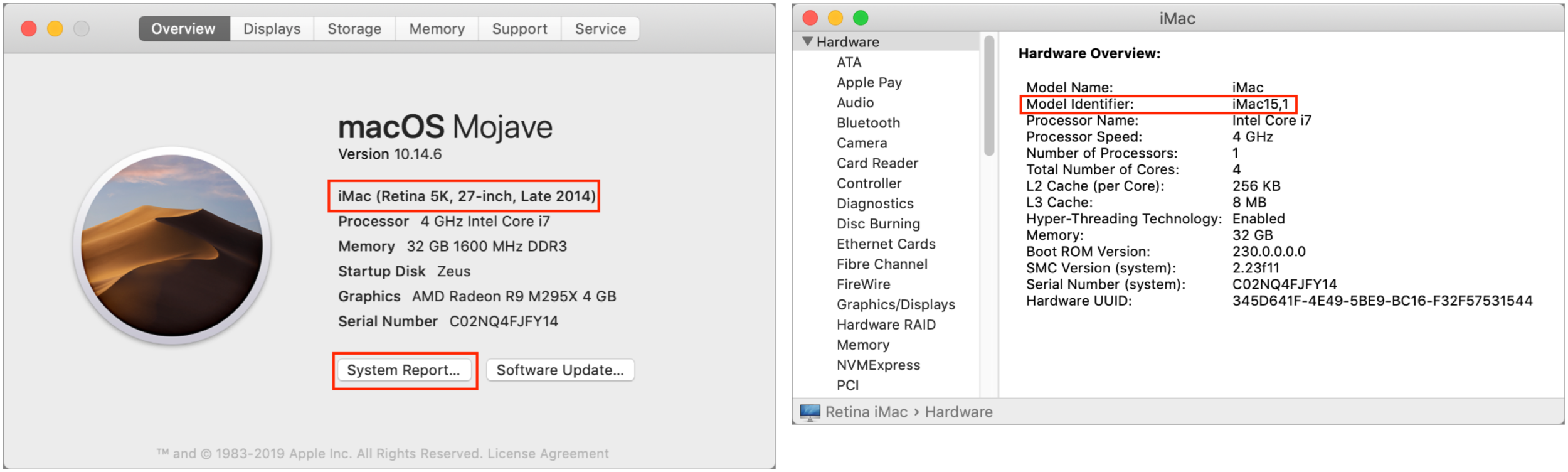
Task: Open the Memory tab in About This Mac
Action: (437, 29)
